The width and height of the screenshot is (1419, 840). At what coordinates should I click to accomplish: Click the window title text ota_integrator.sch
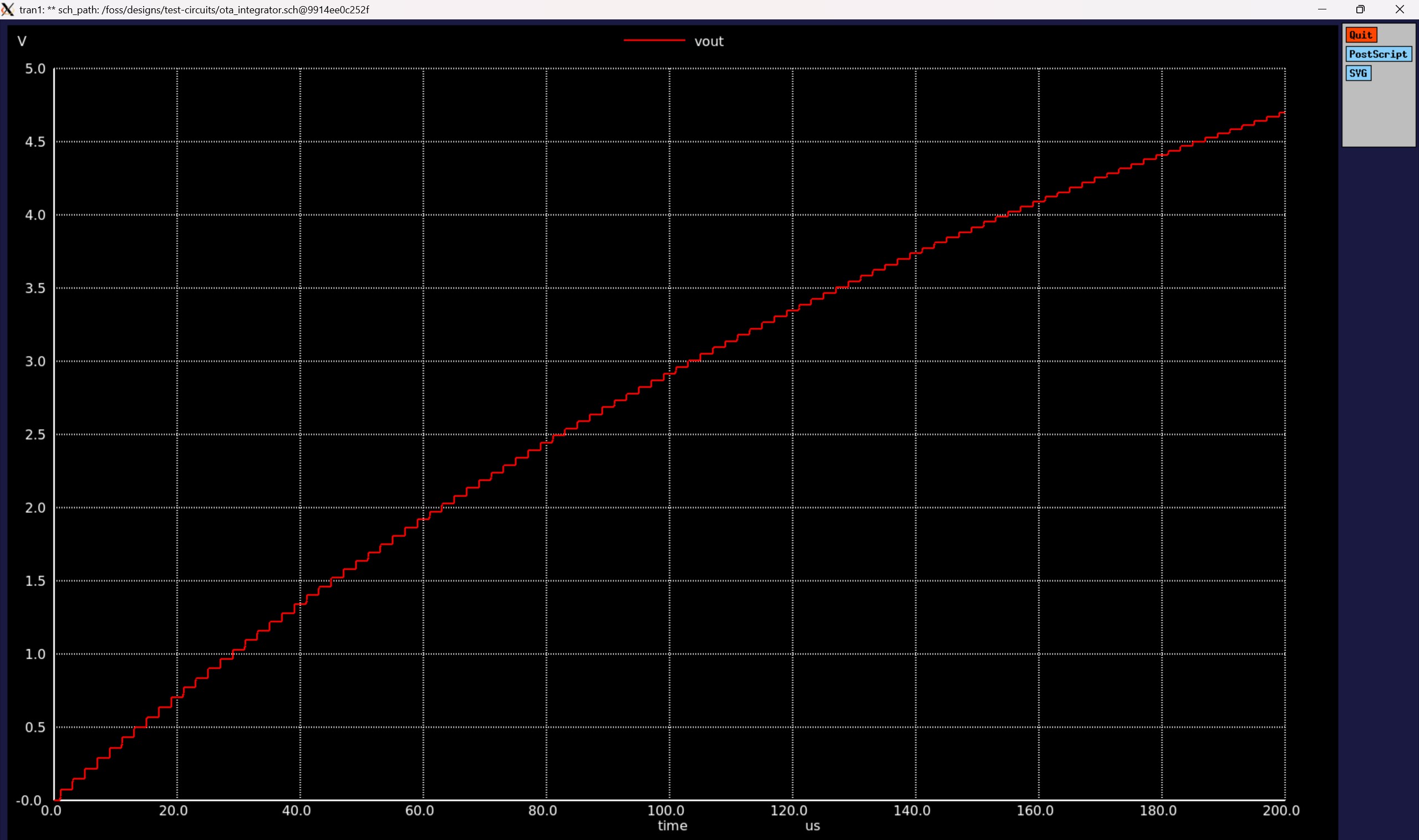[x=258, y=9]
